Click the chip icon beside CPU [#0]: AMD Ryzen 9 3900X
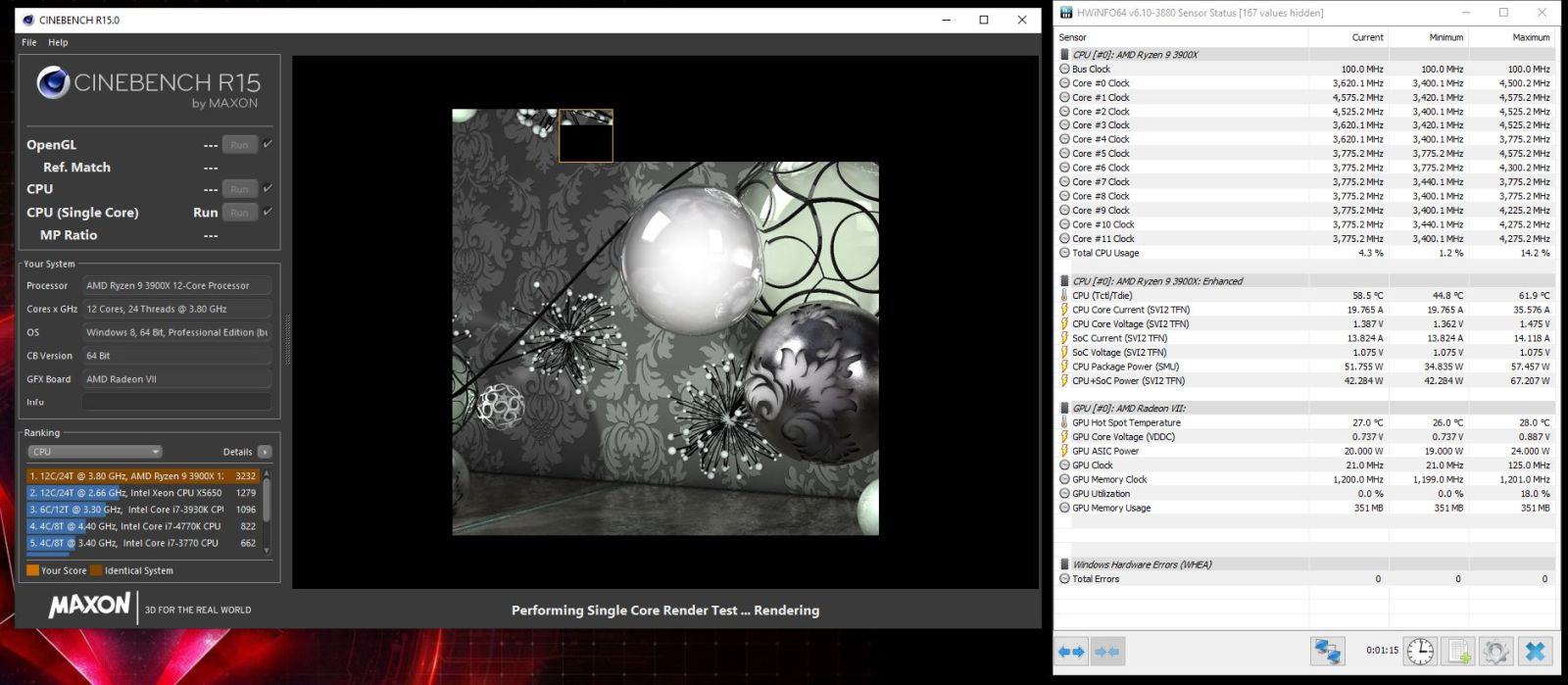1568x685 pixels. click(x=1064, y=55)
